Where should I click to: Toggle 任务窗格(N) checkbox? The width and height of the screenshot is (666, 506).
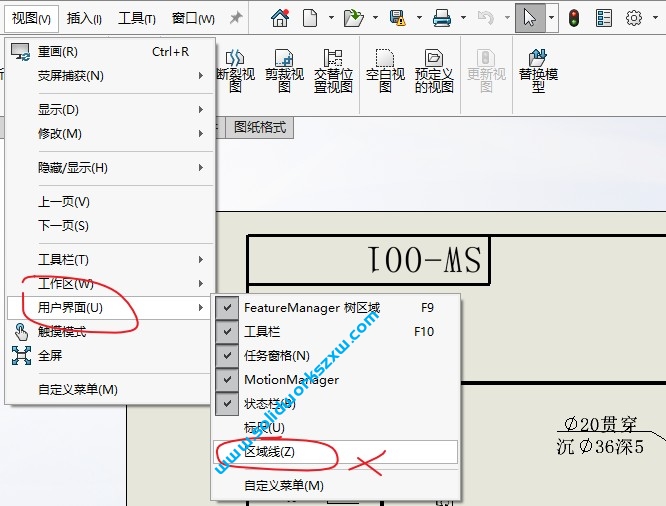[x=227, y=355]
